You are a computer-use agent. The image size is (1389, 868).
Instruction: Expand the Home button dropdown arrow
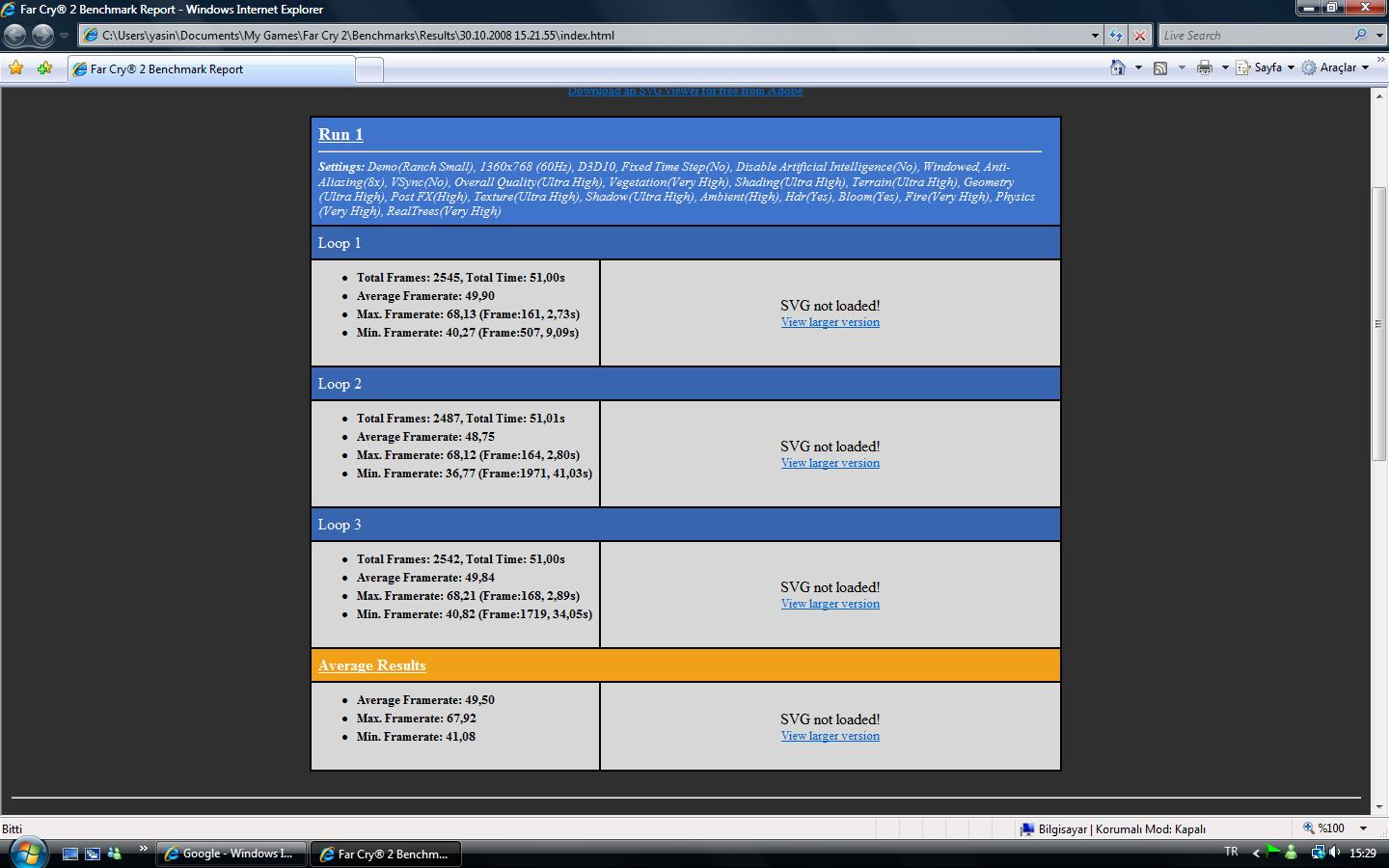coord(1138,68)
